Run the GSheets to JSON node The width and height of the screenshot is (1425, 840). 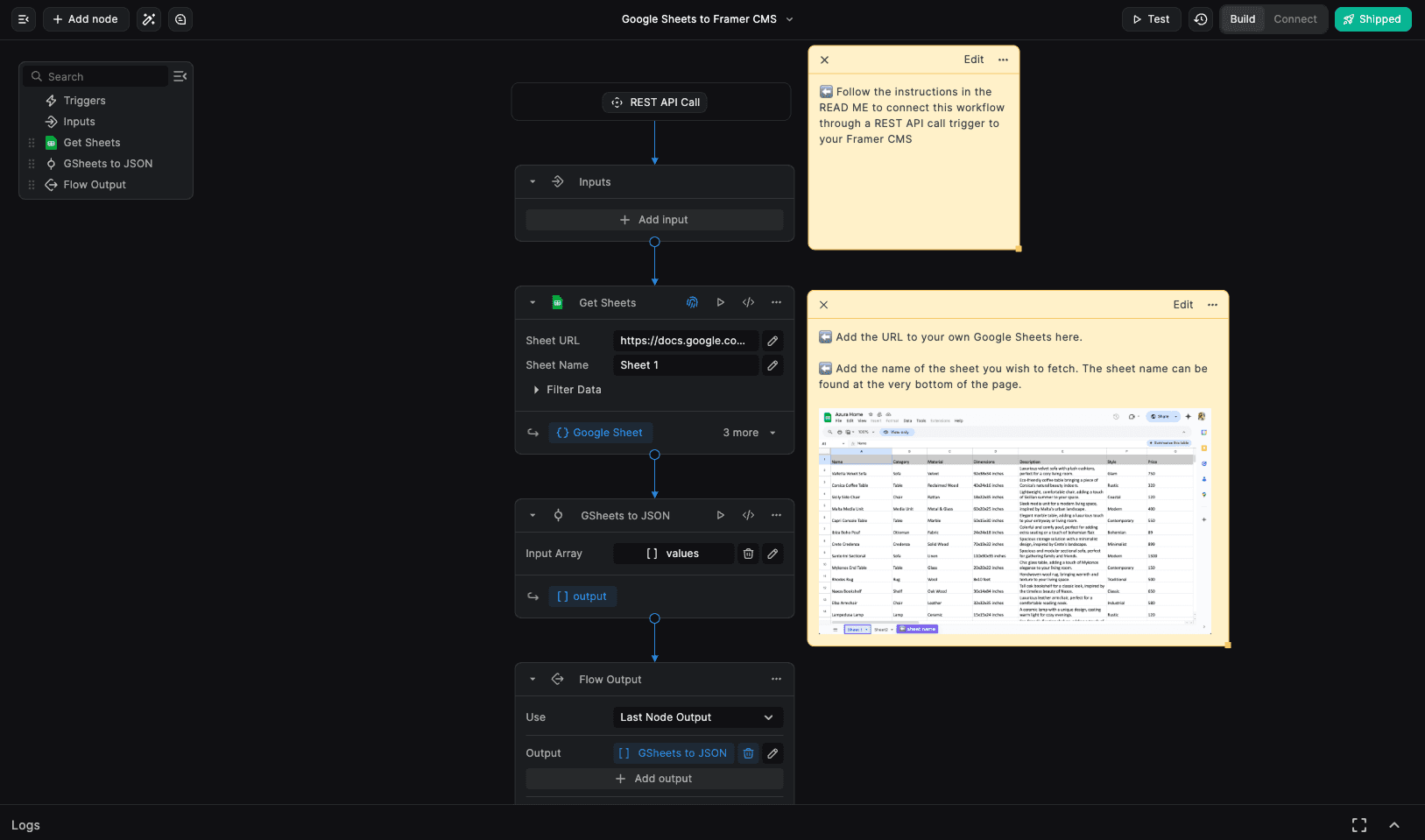(x=721, y=515)
